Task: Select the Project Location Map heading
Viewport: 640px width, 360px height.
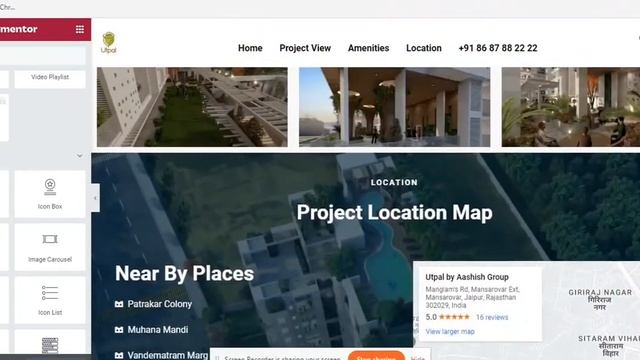Action: coord(394,213)
